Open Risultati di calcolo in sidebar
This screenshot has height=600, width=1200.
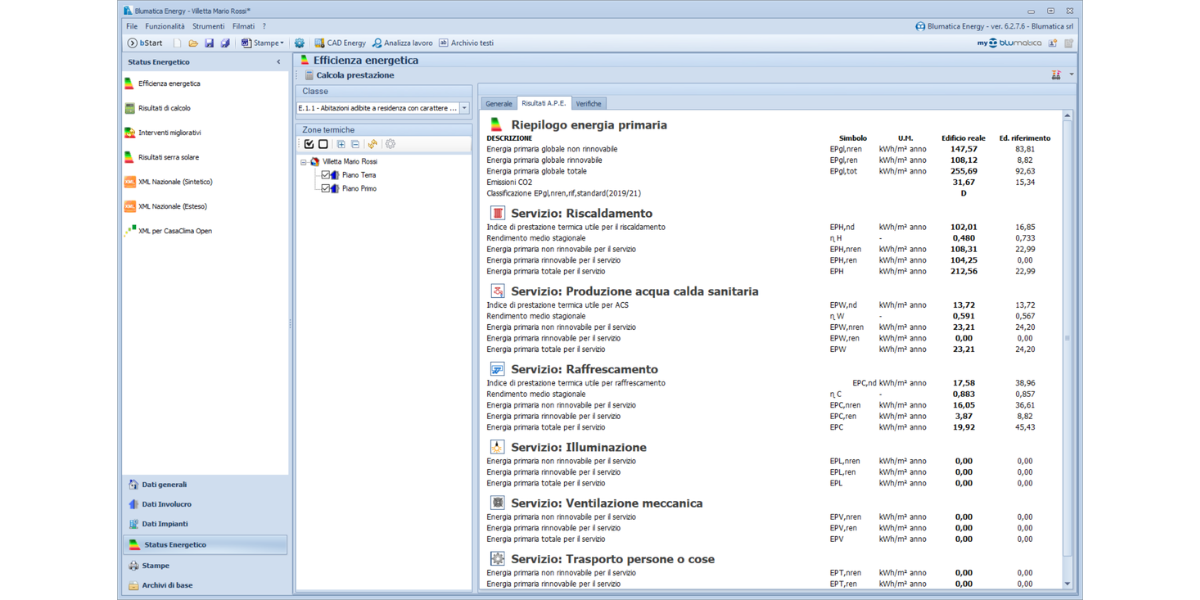(157, 108)
